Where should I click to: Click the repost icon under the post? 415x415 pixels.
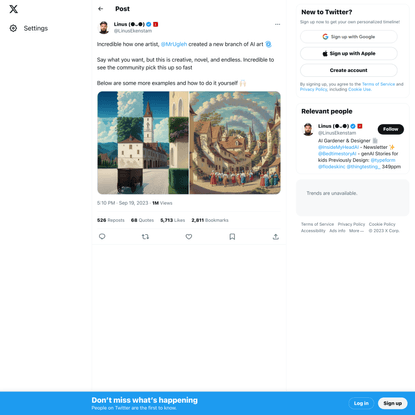tap(145, 236)
